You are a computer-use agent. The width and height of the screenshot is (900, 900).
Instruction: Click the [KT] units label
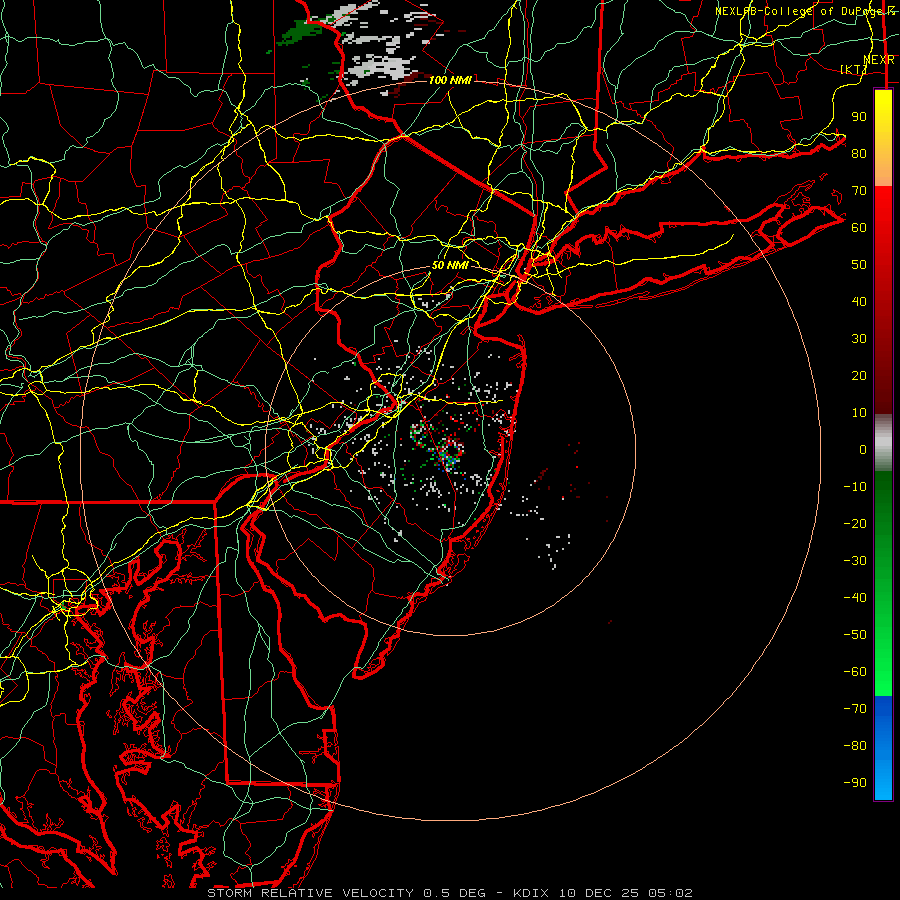[854, 69]
